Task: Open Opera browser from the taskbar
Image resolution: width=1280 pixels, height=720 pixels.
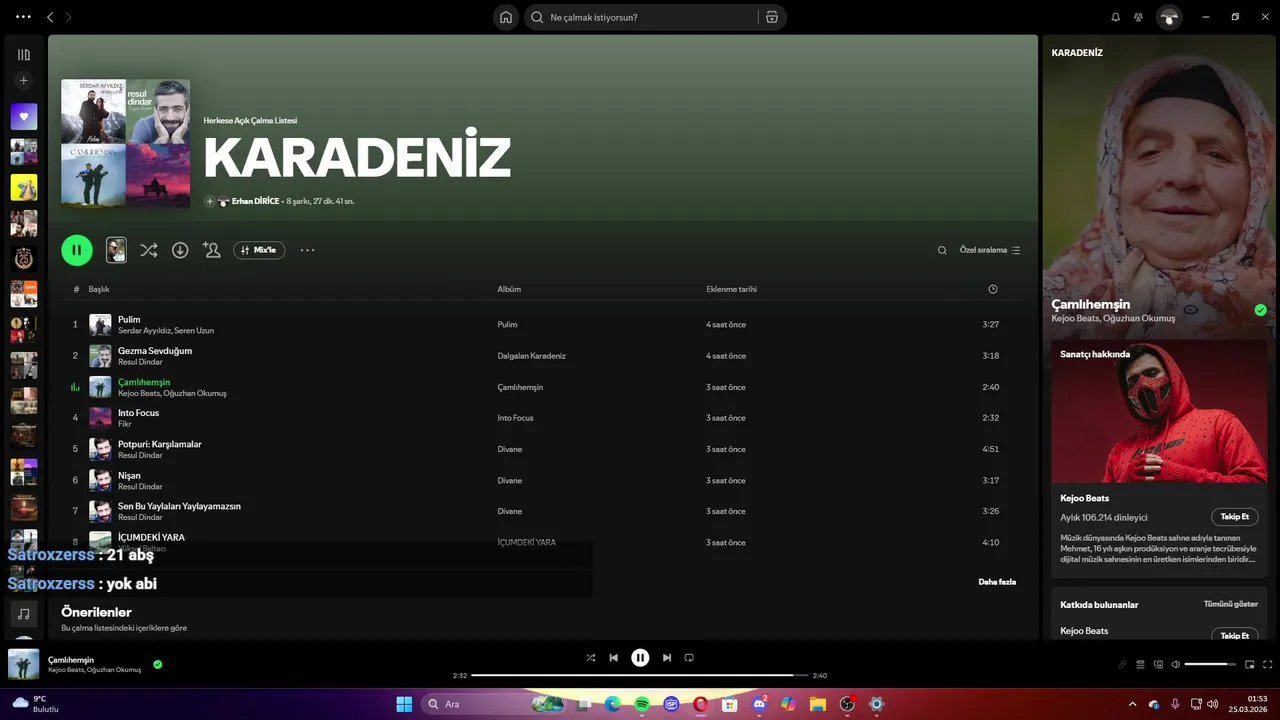Action: (701, 704)
